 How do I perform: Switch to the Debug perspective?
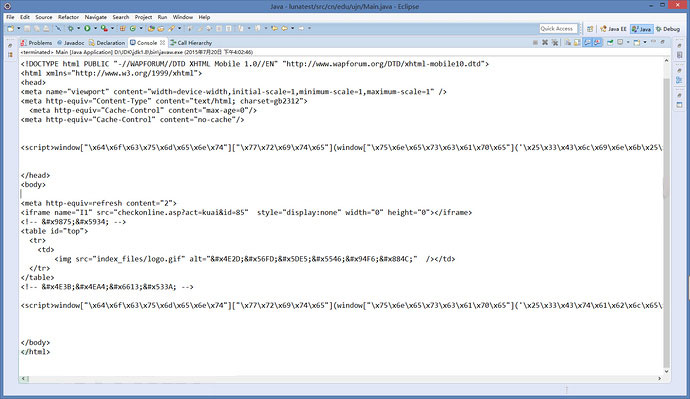pos(668,29)
